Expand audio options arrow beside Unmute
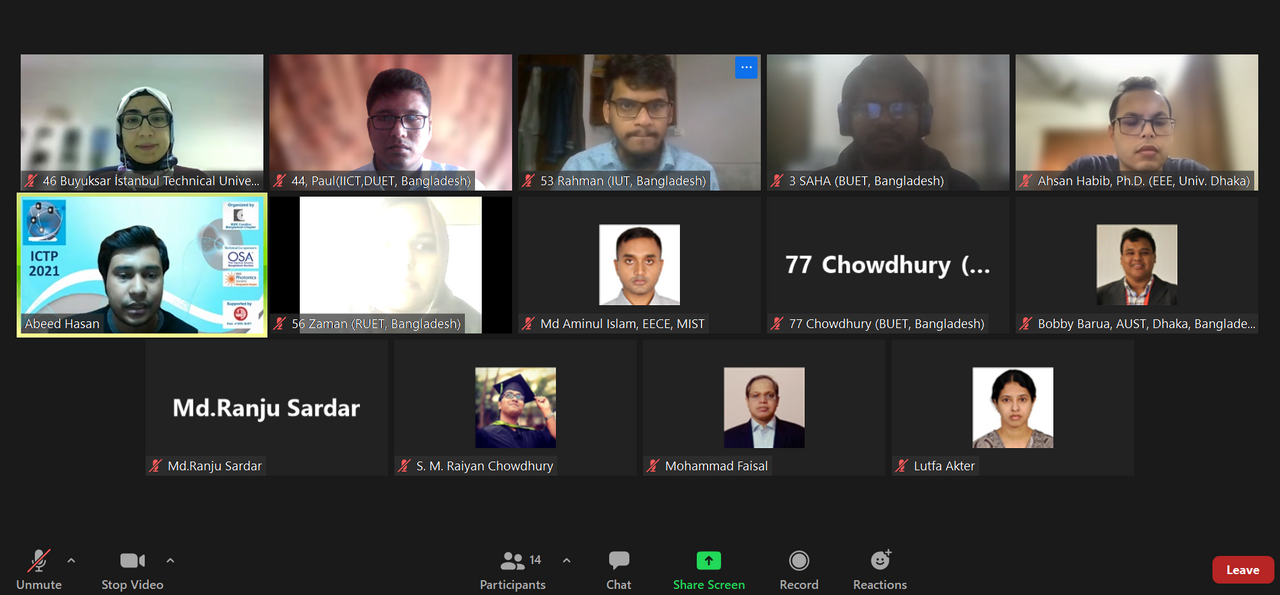The image size is (1280, 595). 71,560
